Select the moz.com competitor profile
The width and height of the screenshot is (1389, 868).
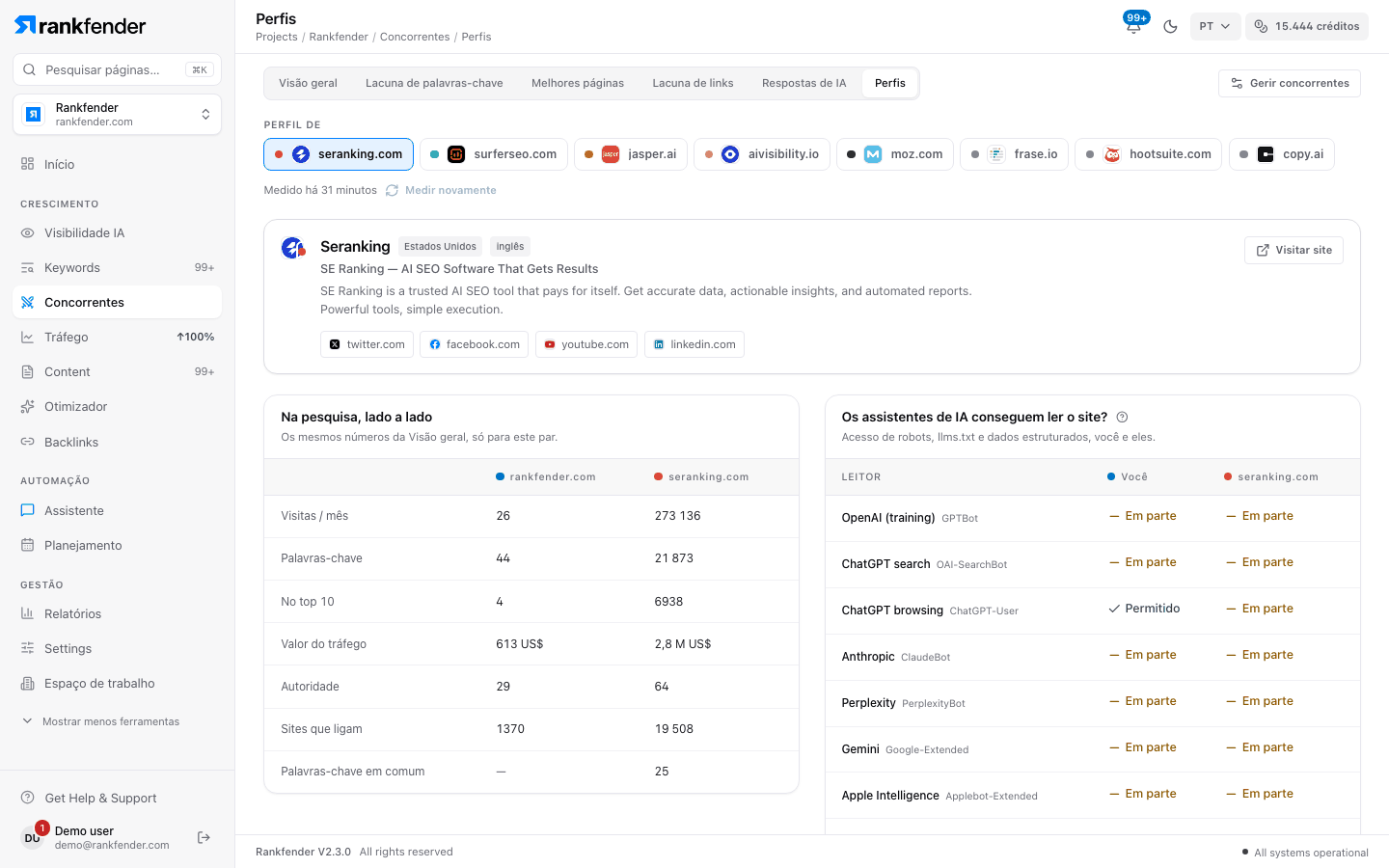point(895,154)
